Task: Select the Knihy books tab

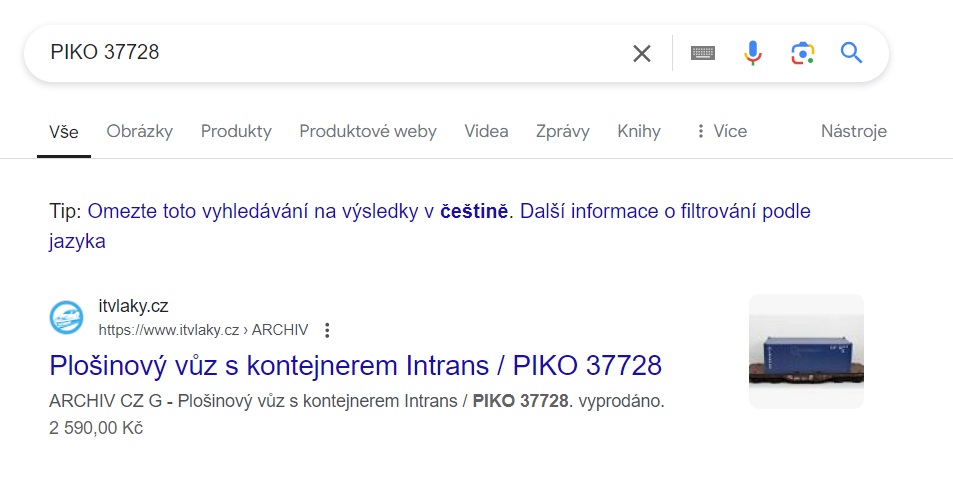Action: point(639,131)
